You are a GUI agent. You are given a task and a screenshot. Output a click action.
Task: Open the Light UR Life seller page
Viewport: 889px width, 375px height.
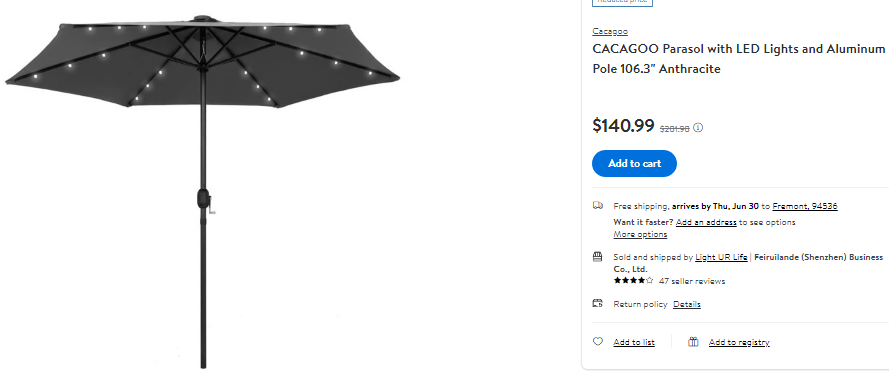coord(721,257)
